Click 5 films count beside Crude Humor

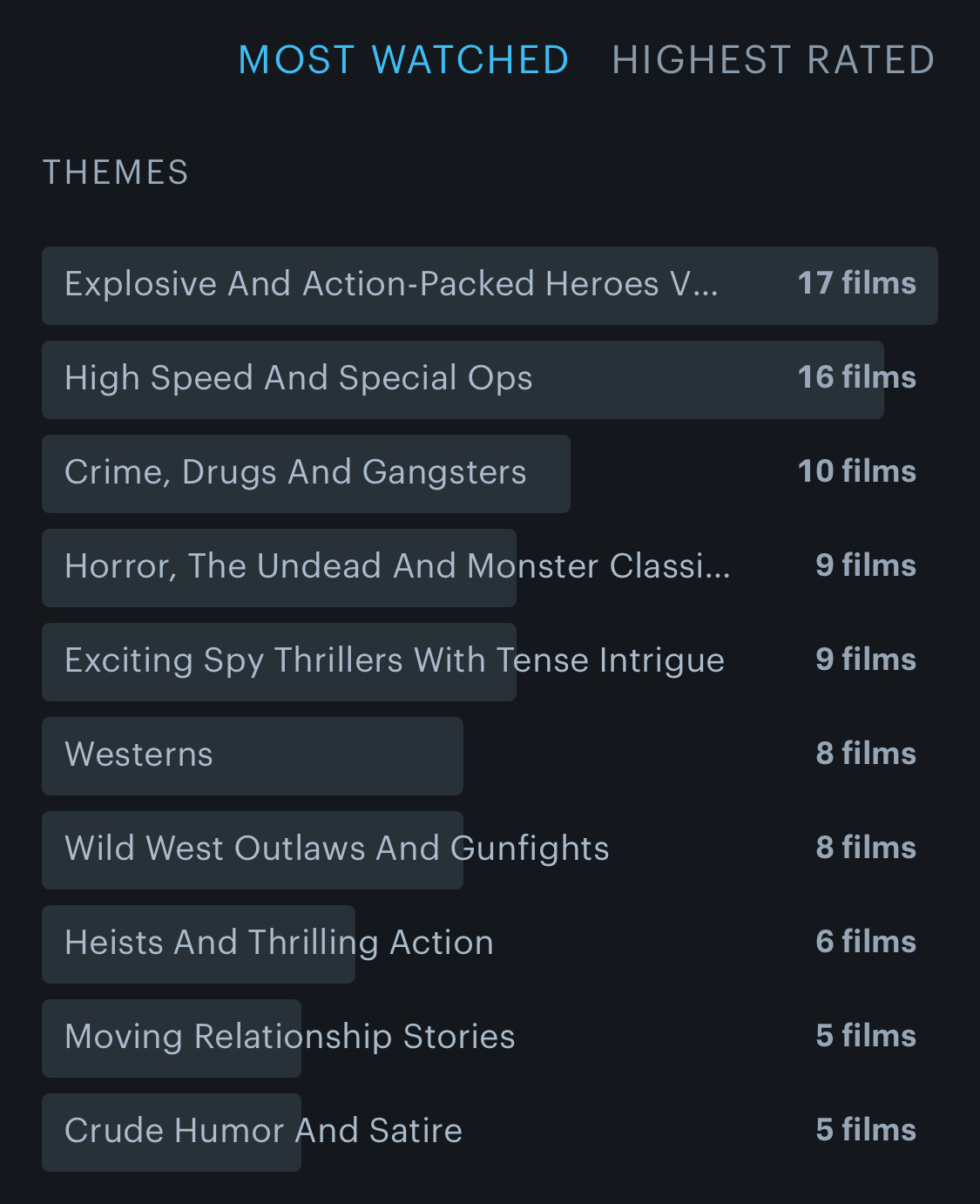pyautogui.click(x=865, y=1131)
